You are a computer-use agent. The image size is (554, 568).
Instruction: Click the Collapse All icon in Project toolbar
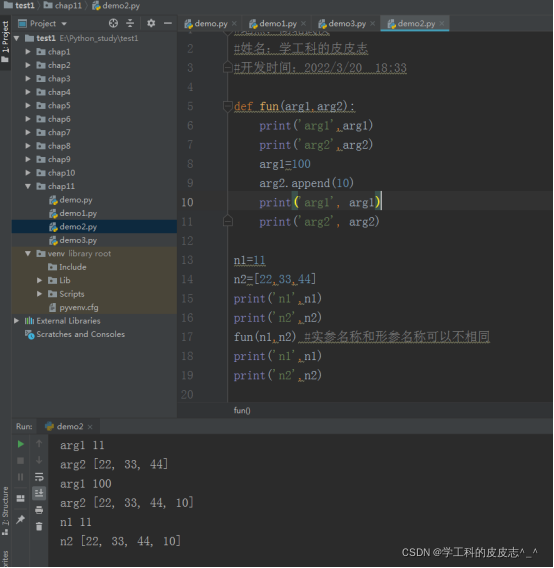pos(130,24)
